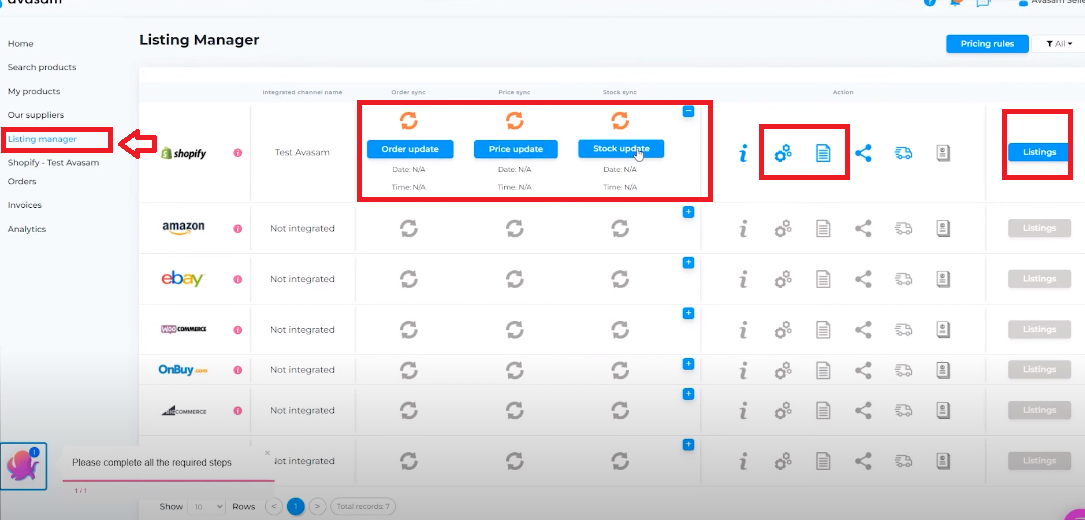This screenshot has width=1085, height=520.
Task: Click Amazon settings gears icon
Action: click(x=783, y=228)
